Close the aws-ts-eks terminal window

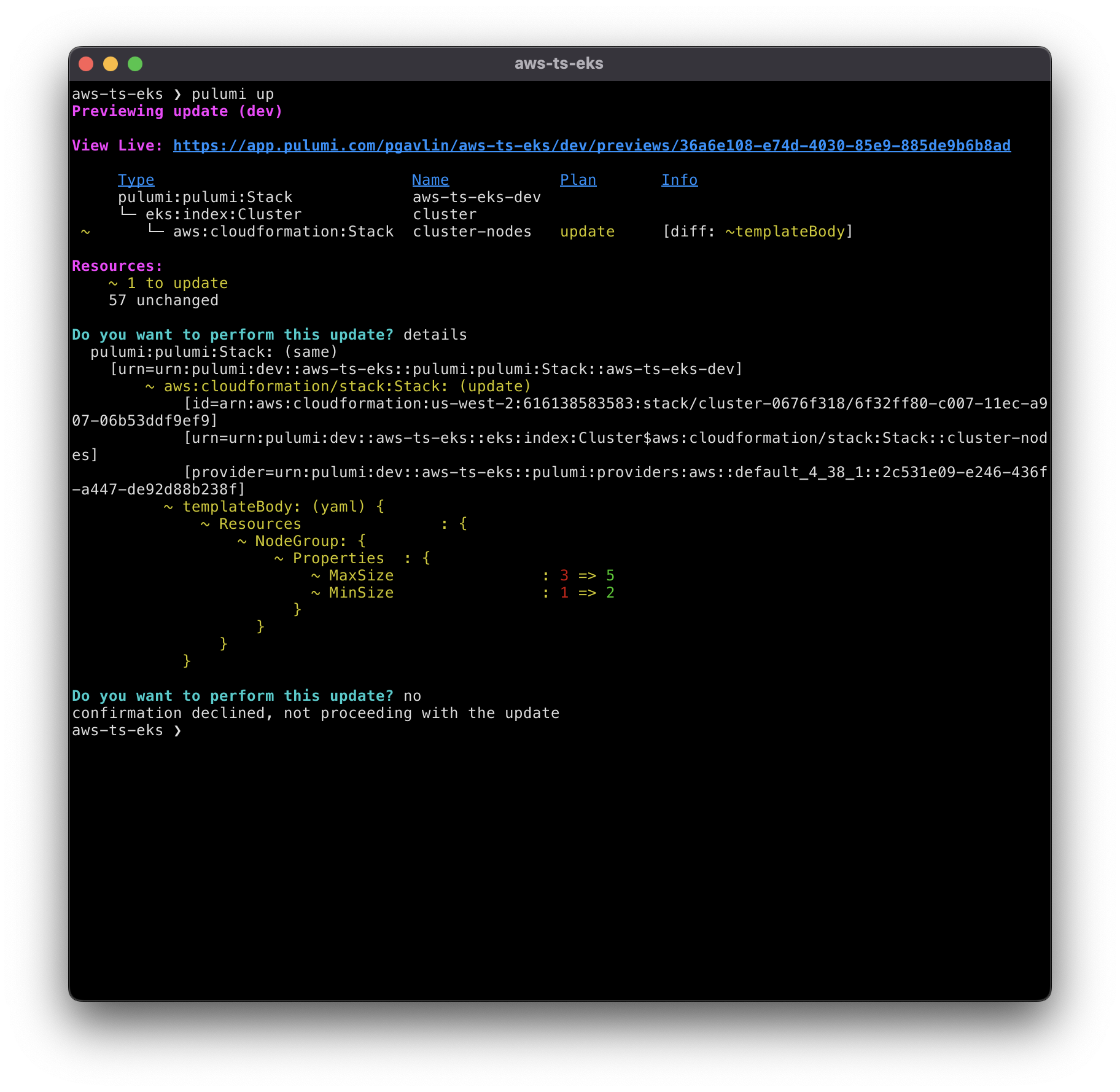tap(86, 64)
